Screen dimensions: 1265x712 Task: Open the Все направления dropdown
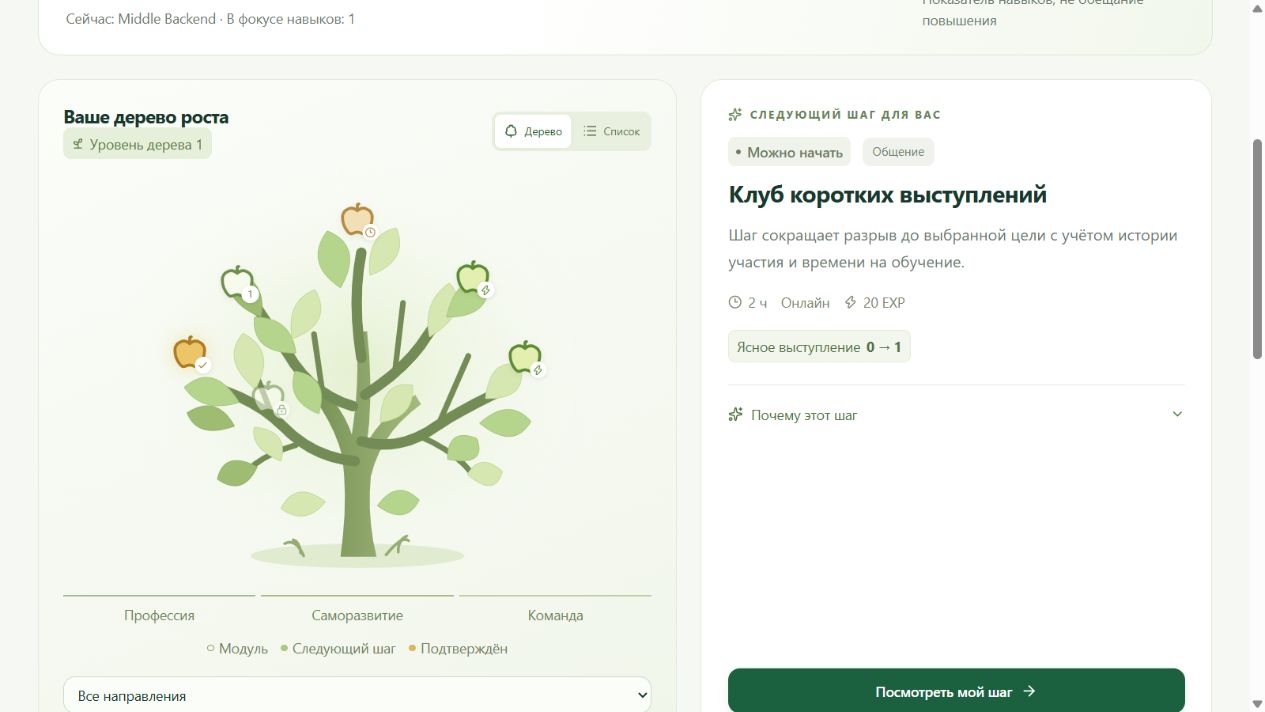[x=357, y=695]
